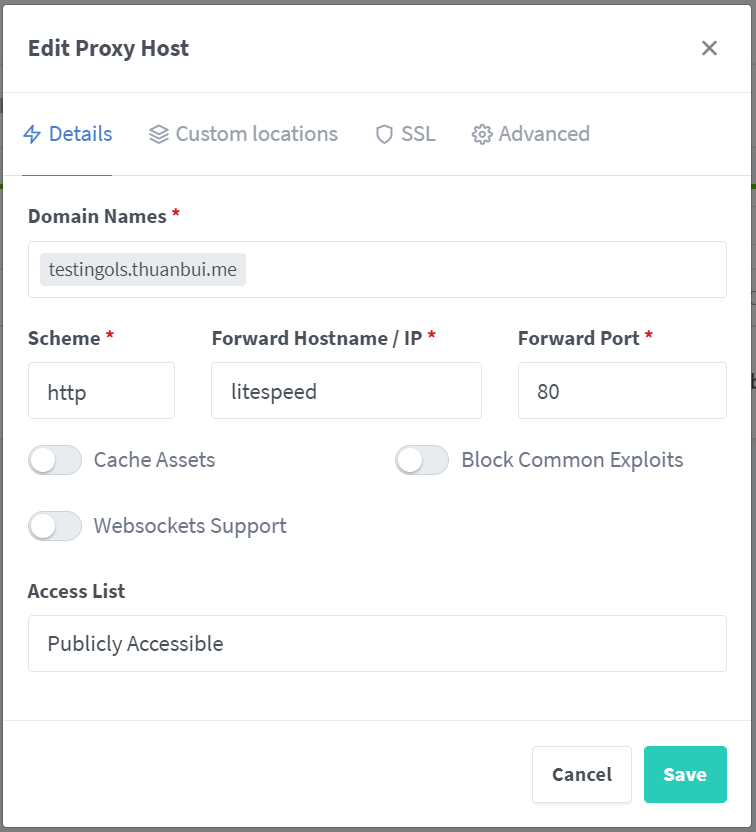Click the shield icon next to SSL
The image size is (756, 832).
click(x=384, y=134)
